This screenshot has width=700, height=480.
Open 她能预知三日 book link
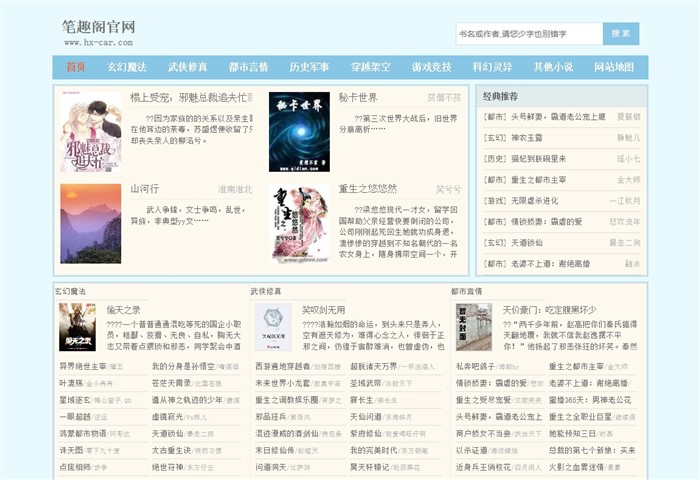click(572, 434)
